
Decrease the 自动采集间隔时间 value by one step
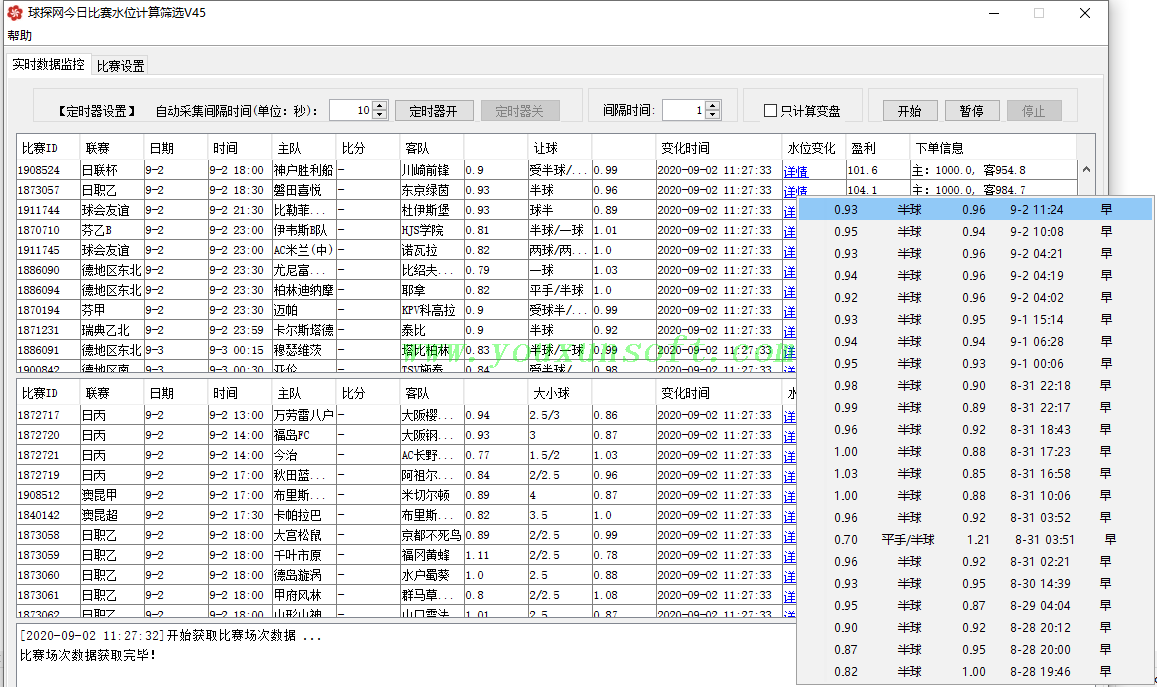click(379, 115)
